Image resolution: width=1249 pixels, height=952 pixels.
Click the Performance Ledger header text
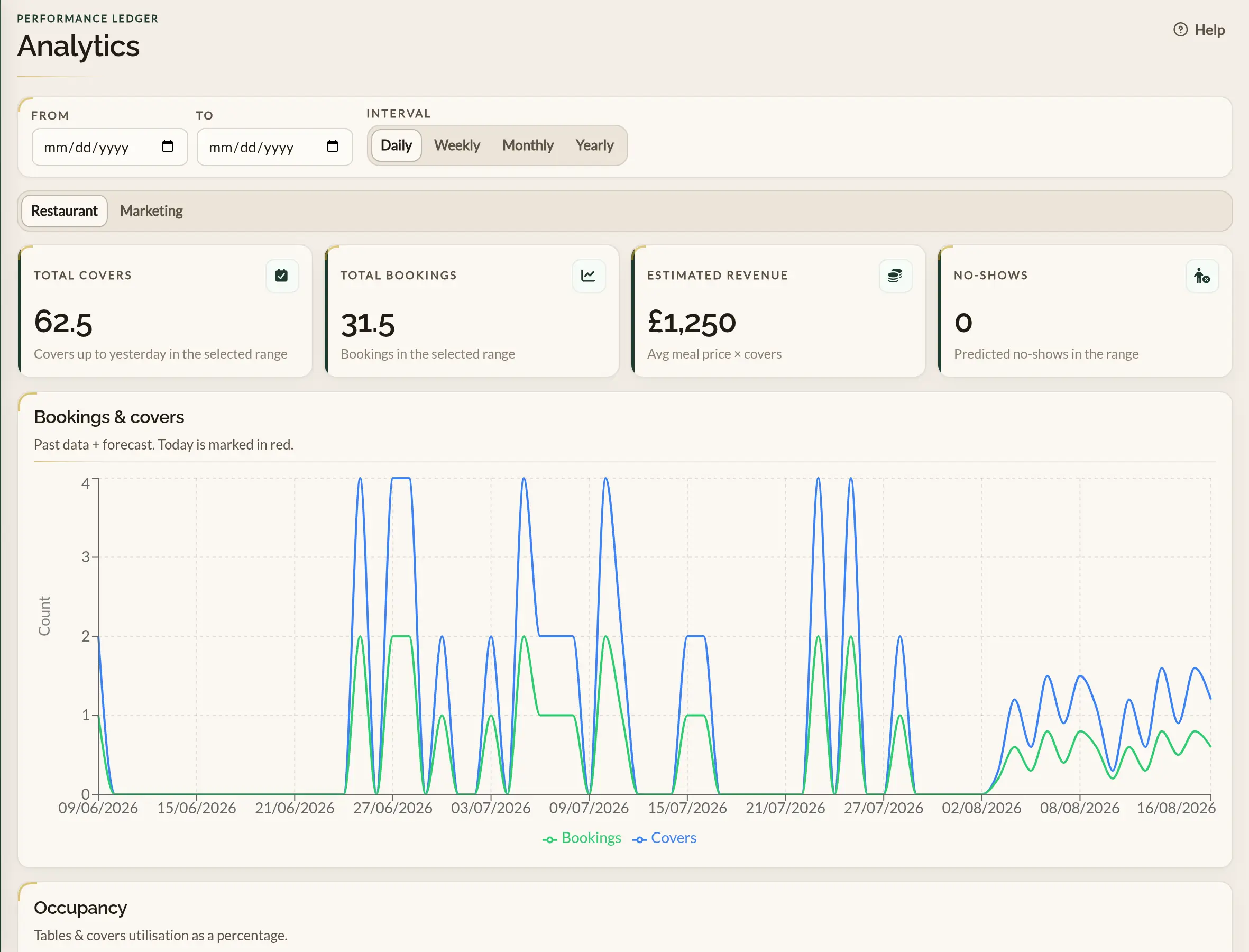pos(88,19)
